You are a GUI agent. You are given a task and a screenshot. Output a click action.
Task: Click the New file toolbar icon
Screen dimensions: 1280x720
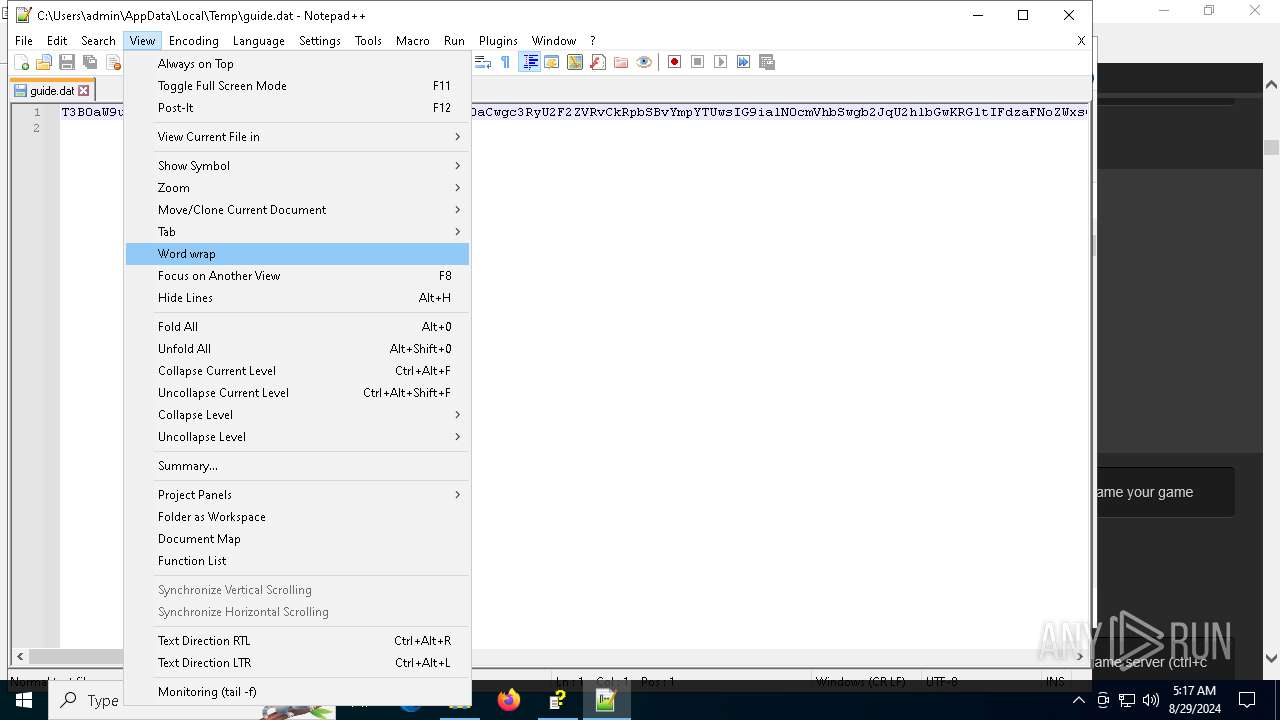click(x=21, y=62)
